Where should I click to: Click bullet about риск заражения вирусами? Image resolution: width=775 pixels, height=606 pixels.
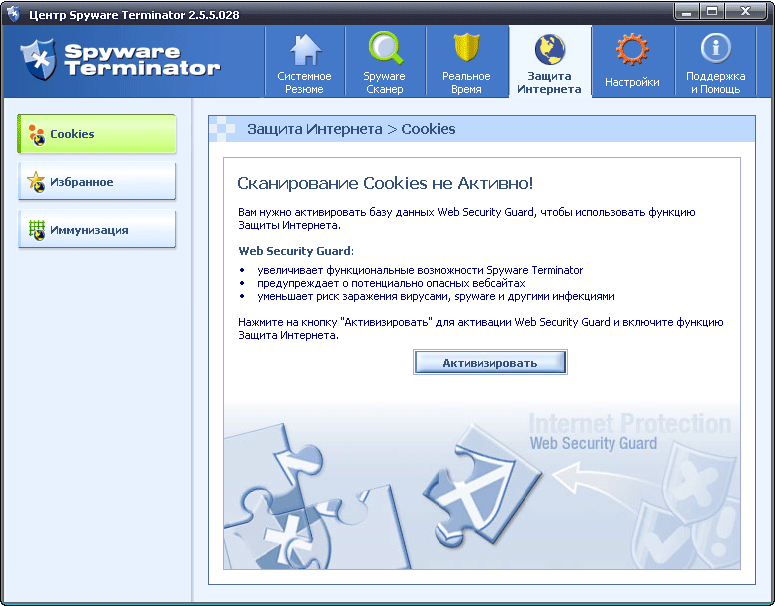pyautogui.click(x=435, y=297)
